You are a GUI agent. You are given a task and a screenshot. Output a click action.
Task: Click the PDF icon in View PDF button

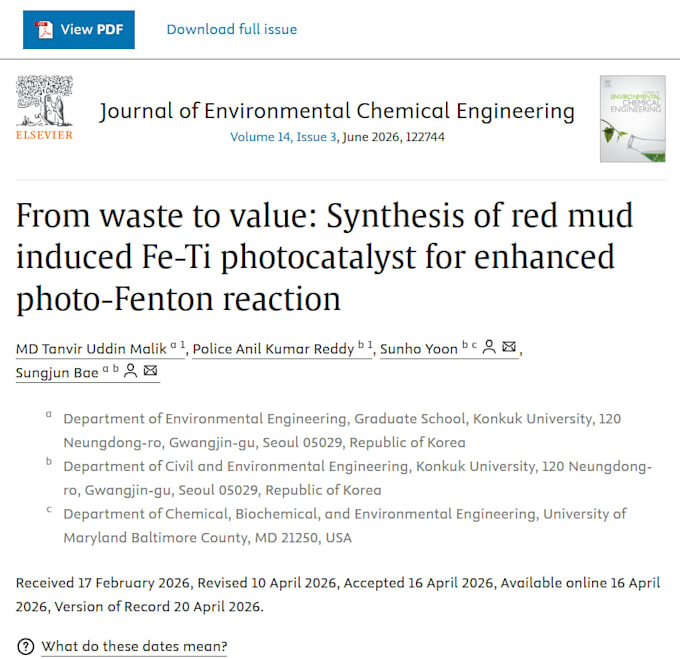44,29
